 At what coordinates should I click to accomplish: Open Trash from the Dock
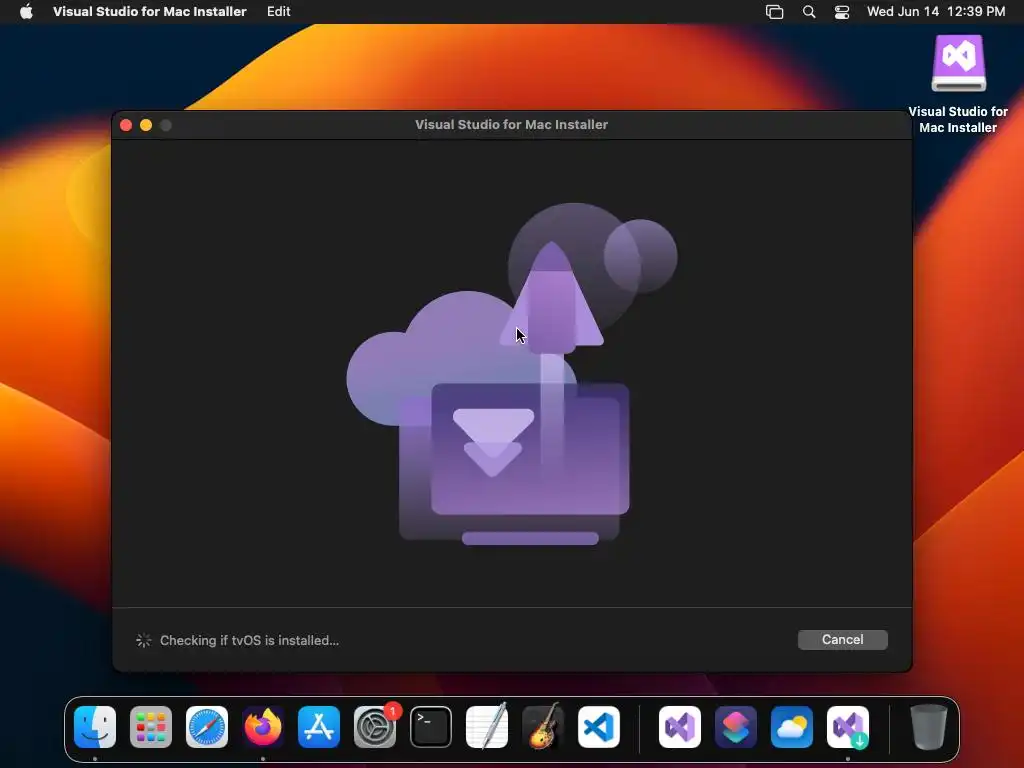coord(928,727)
